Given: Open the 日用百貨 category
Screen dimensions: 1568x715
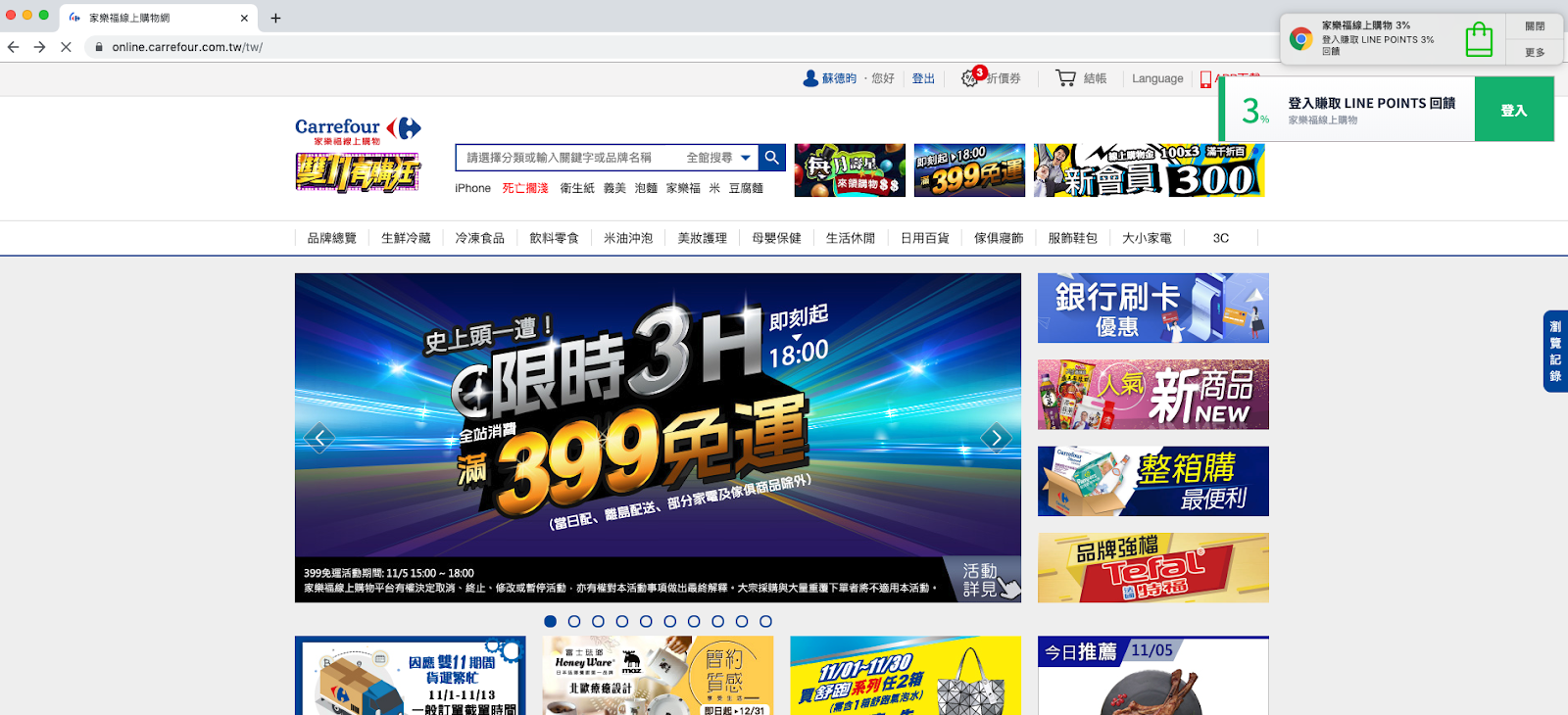Looking at the screenshot, I should tap(925, 238).
